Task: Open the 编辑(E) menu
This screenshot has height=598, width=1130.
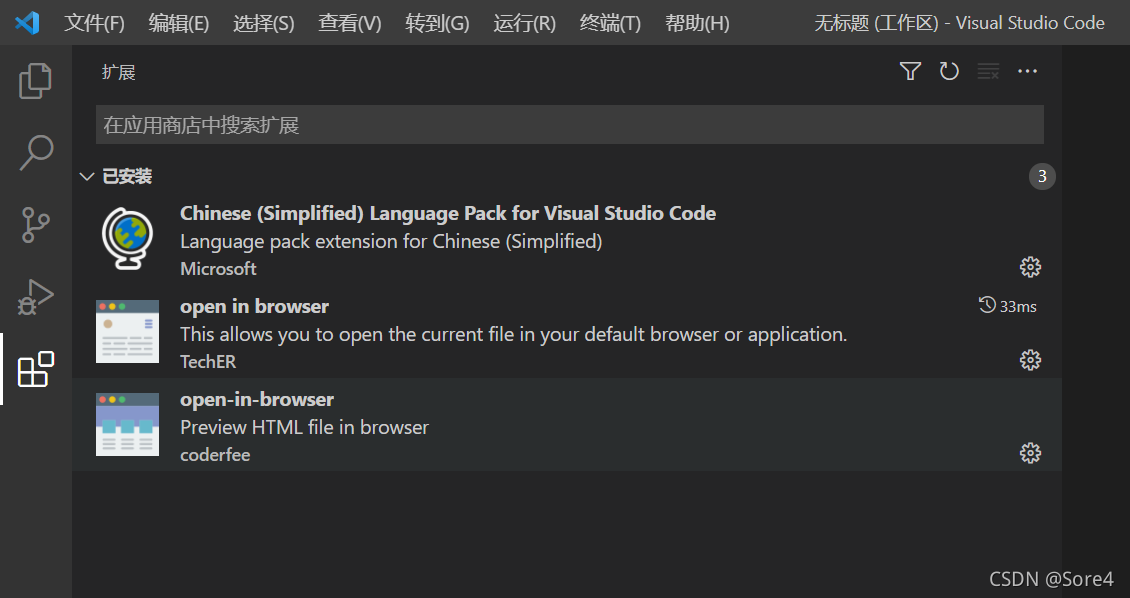Action: [x=179, y=24]
